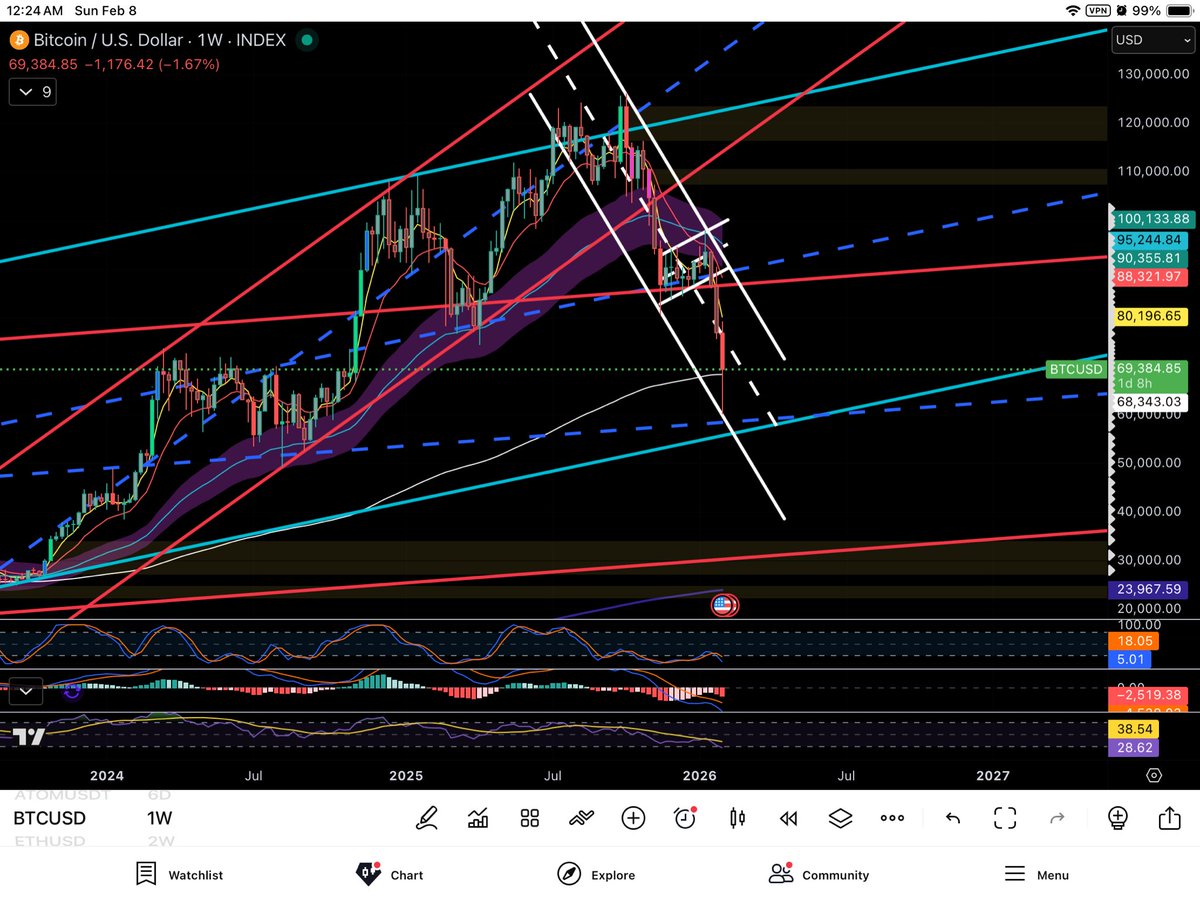1200x900 pixels.
Task: Tap the 95,244.84 price label
Action: tap(1149, 239)
